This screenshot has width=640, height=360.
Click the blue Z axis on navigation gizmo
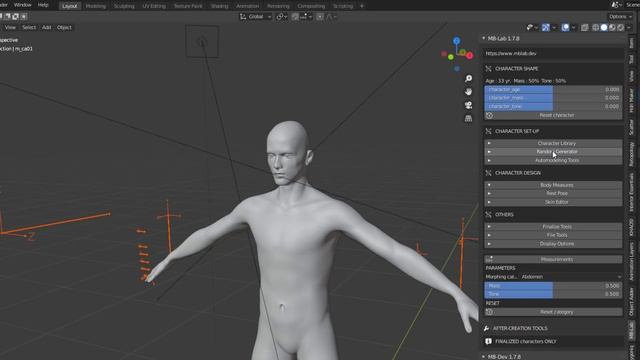coord(457,41)
